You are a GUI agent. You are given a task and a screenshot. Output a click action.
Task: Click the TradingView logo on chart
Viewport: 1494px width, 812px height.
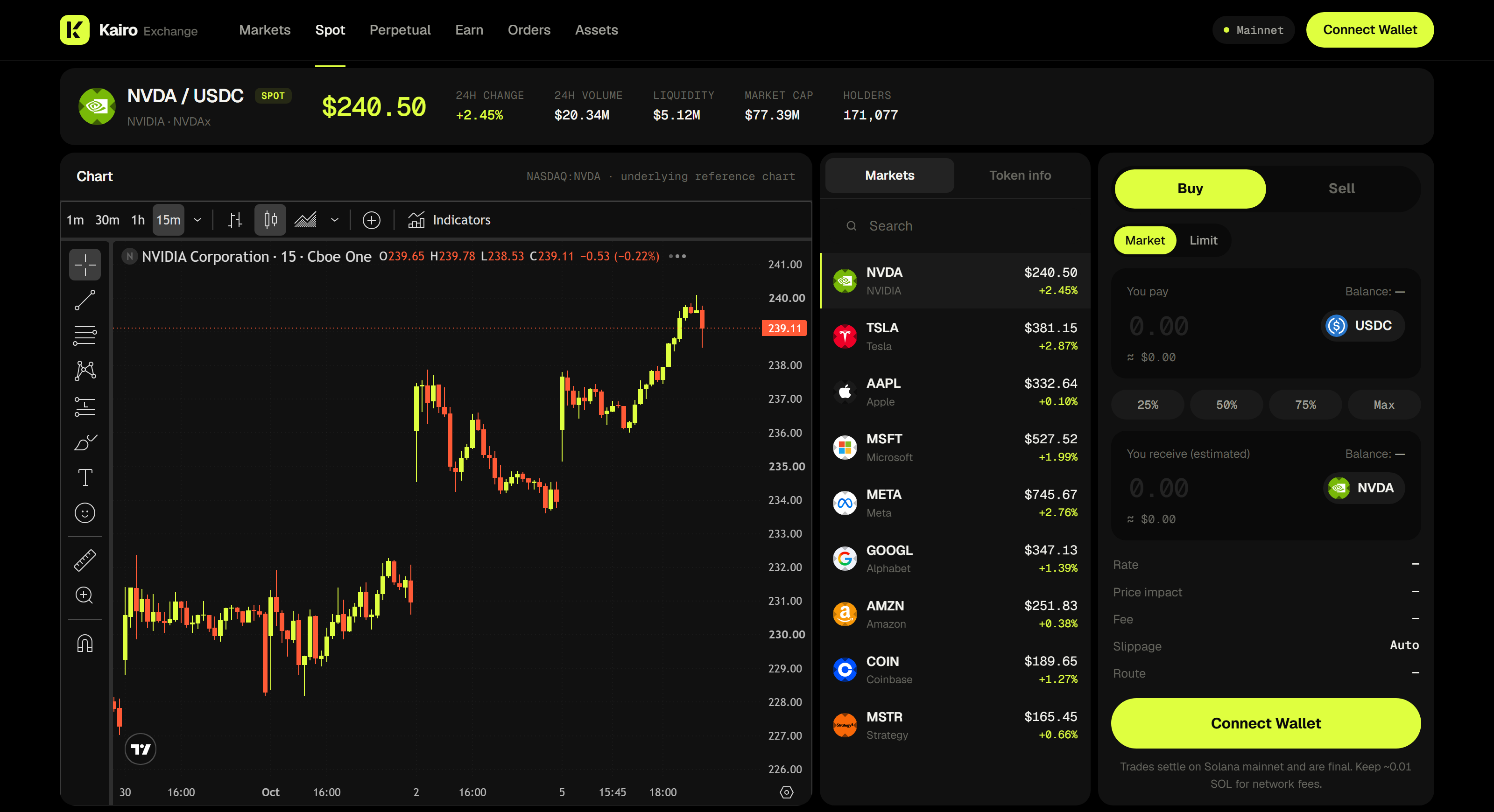[x=141, y=749]
